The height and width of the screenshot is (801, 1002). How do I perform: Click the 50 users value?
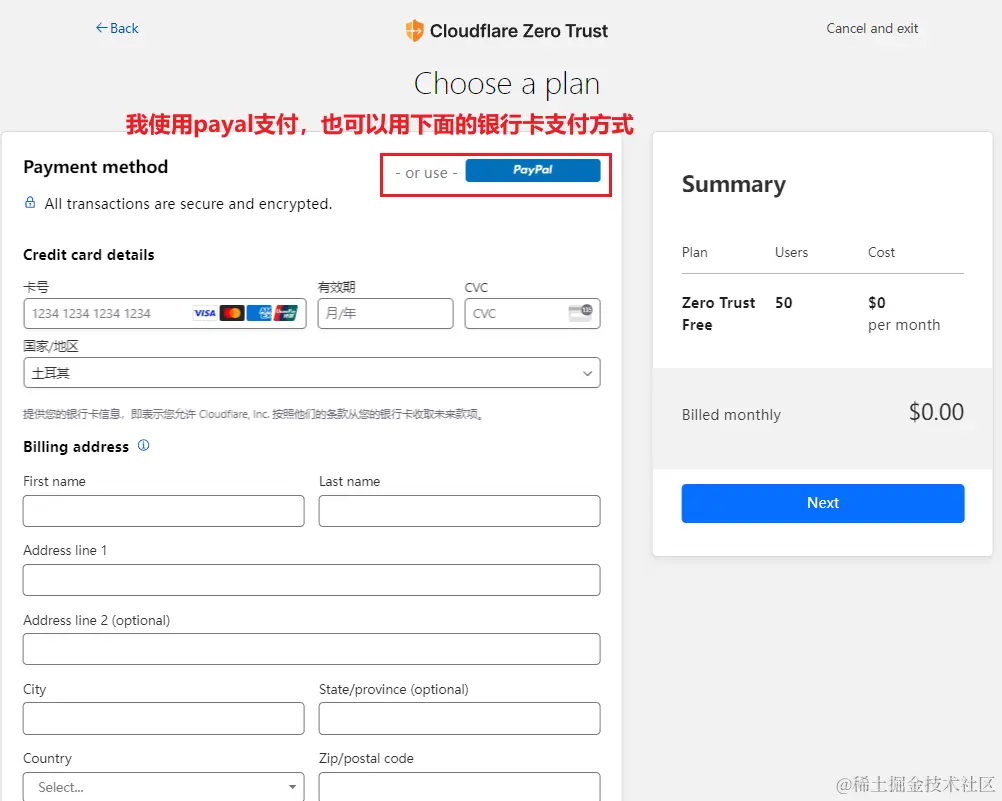783,303
